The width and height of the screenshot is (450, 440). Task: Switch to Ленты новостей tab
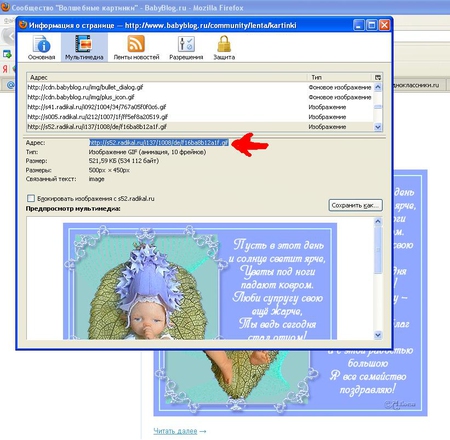(136, 48)
